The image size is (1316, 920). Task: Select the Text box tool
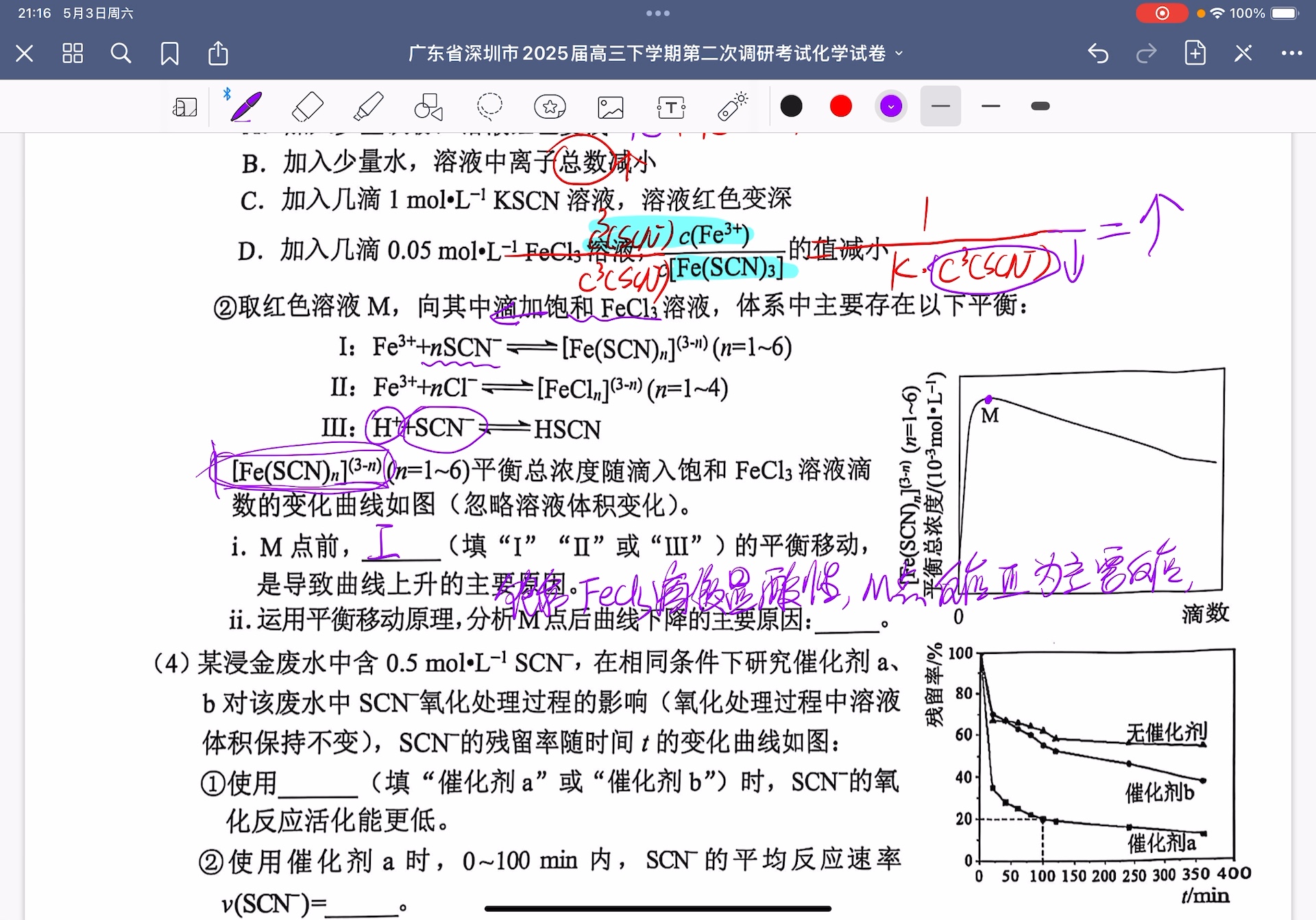click(671, 108)
